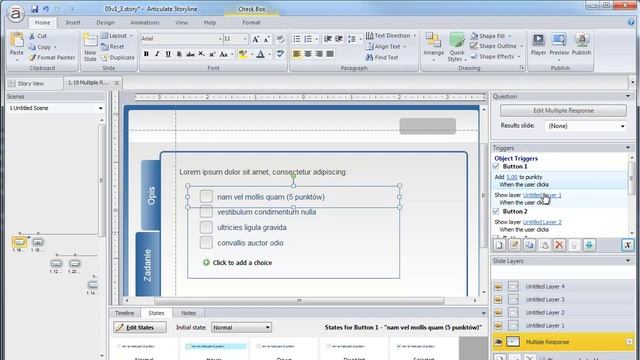The image size is (640, 360).
Task: Toggle visibility of Untitled Layer 1
Action: pyautogui.click(x=498, y=326)
